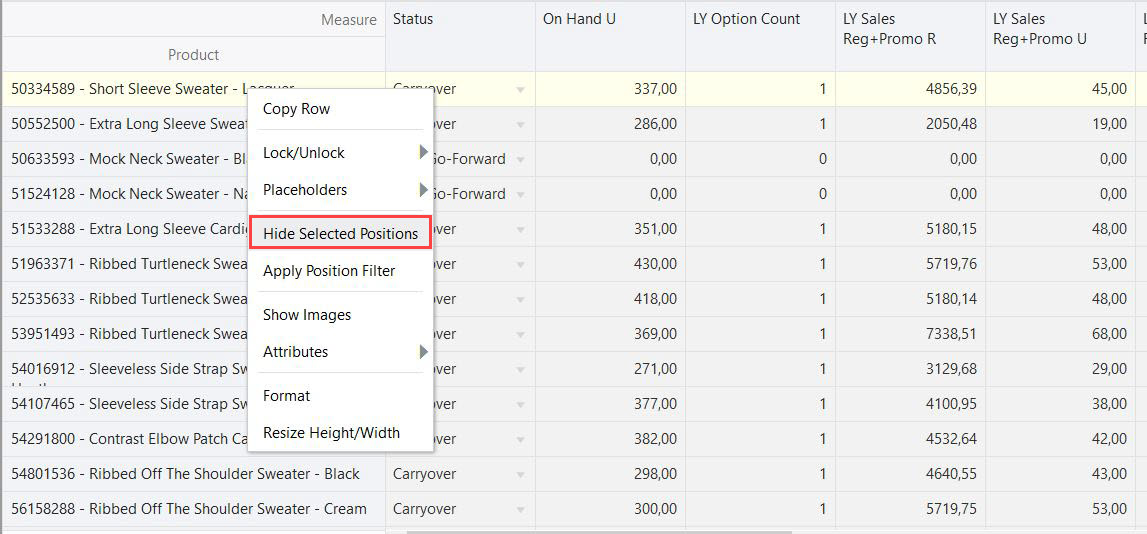Open the Lock/Unlock submenu
Image resolution: width=1147 pixels, height=534 pixels.
pos(341,153)
